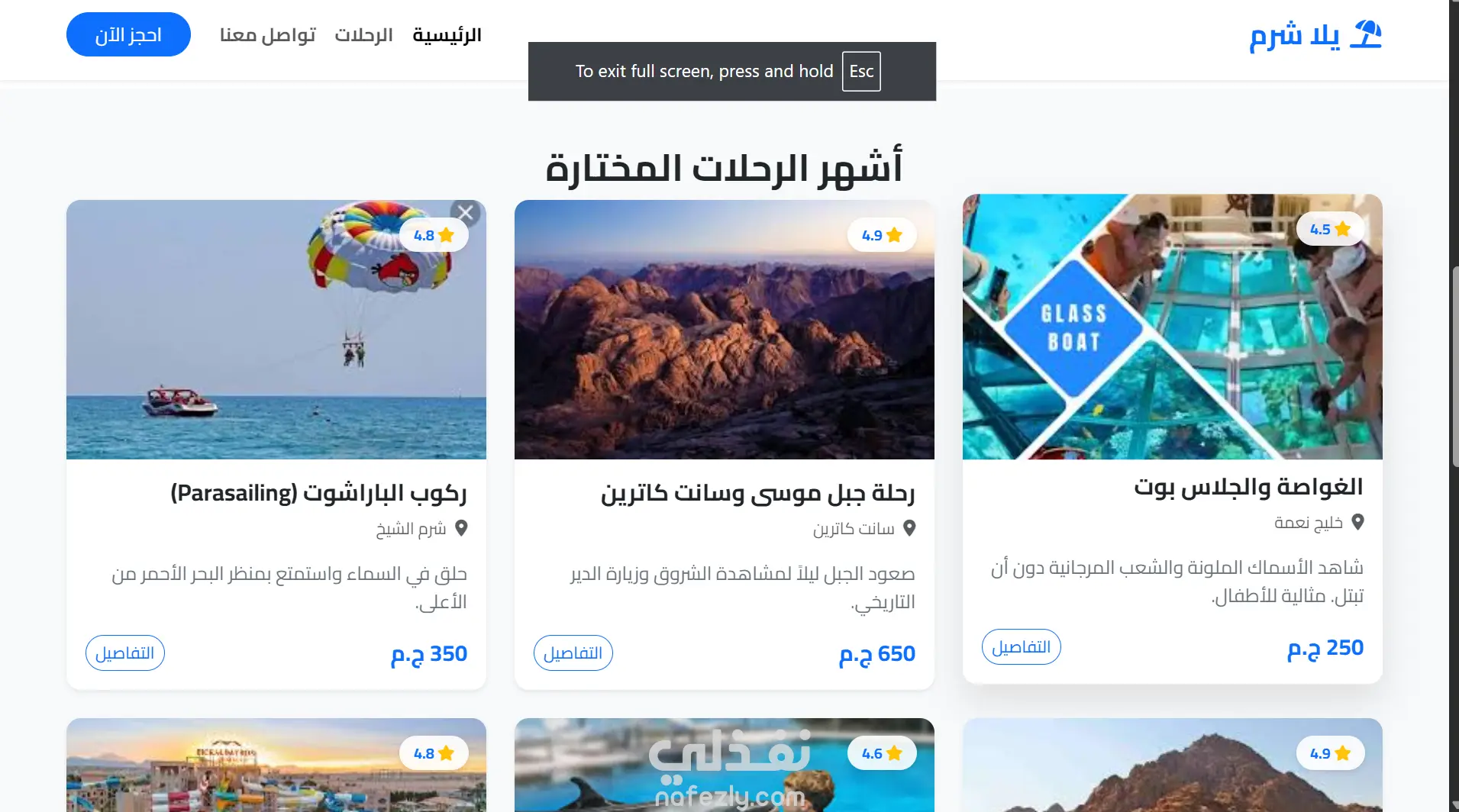The width and height of the screenshot is (1459, 812).
Task: Click the page vertical scrollbar thumb
Action: [1455, 366]
